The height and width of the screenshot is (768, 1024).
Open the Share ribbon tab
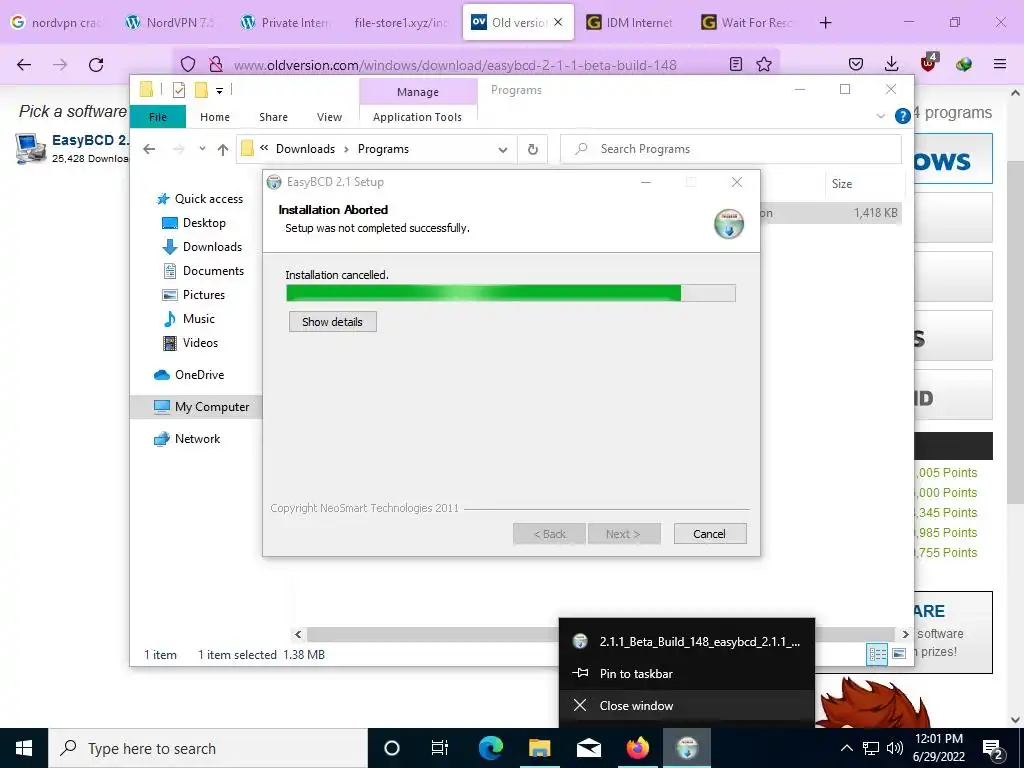(273, 117)
